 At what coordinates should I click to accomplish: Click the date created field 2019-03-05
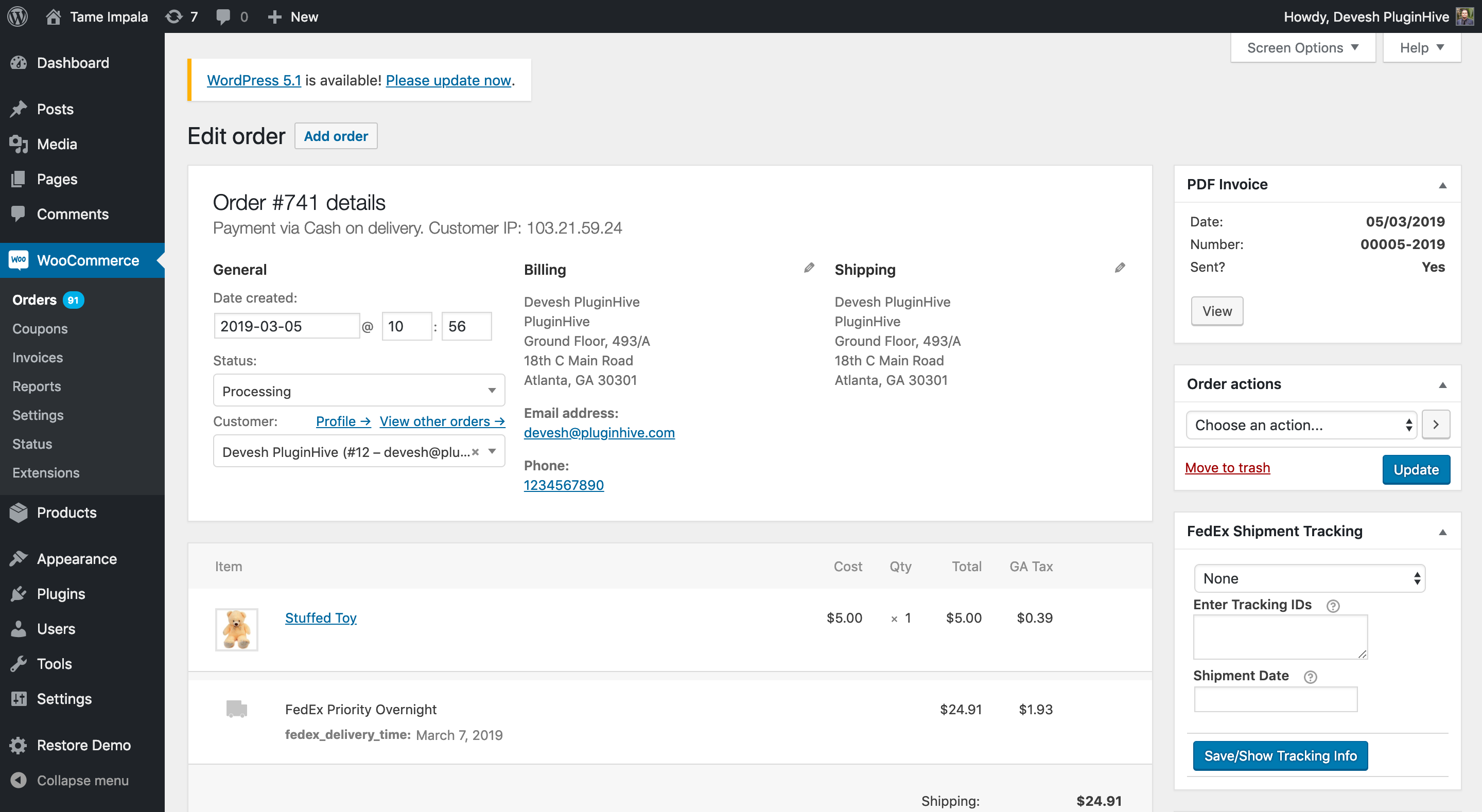click(287, 326)
